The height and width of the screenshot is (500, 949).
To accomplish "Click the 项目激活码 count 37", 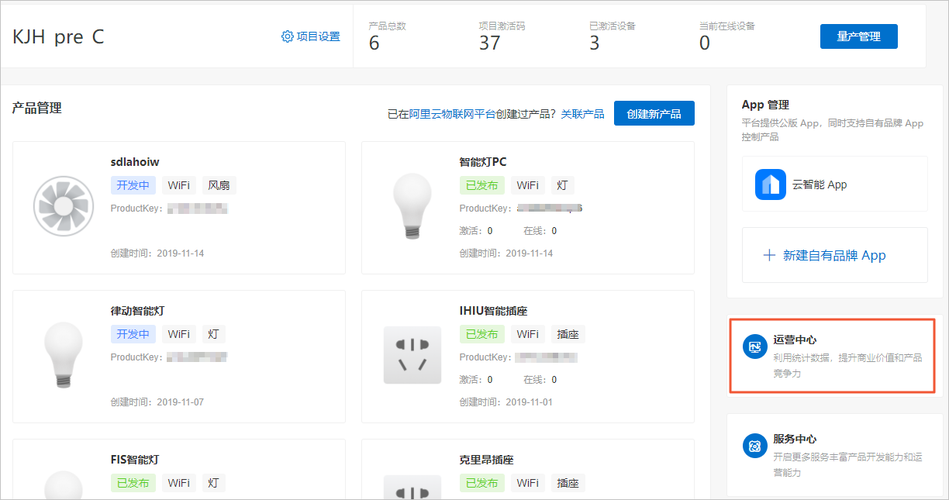I will (489, 43).
